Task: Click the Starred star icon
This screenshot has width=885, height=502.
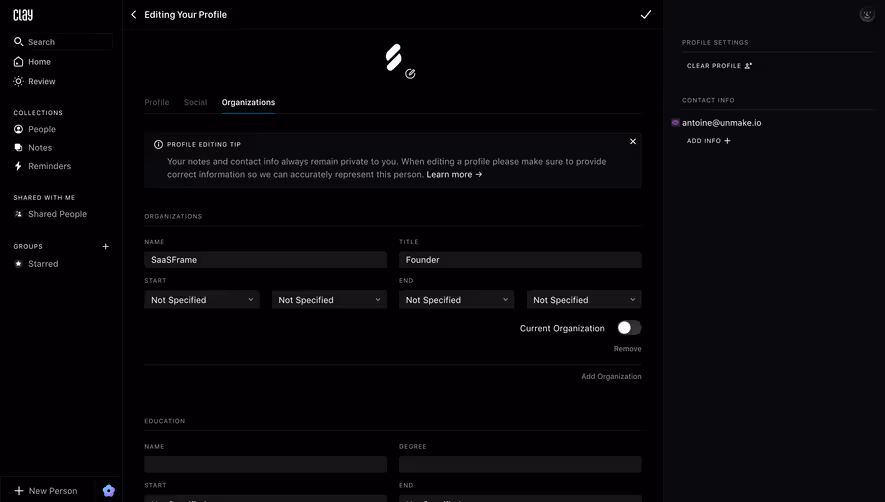Action: [x=18, y=264]
